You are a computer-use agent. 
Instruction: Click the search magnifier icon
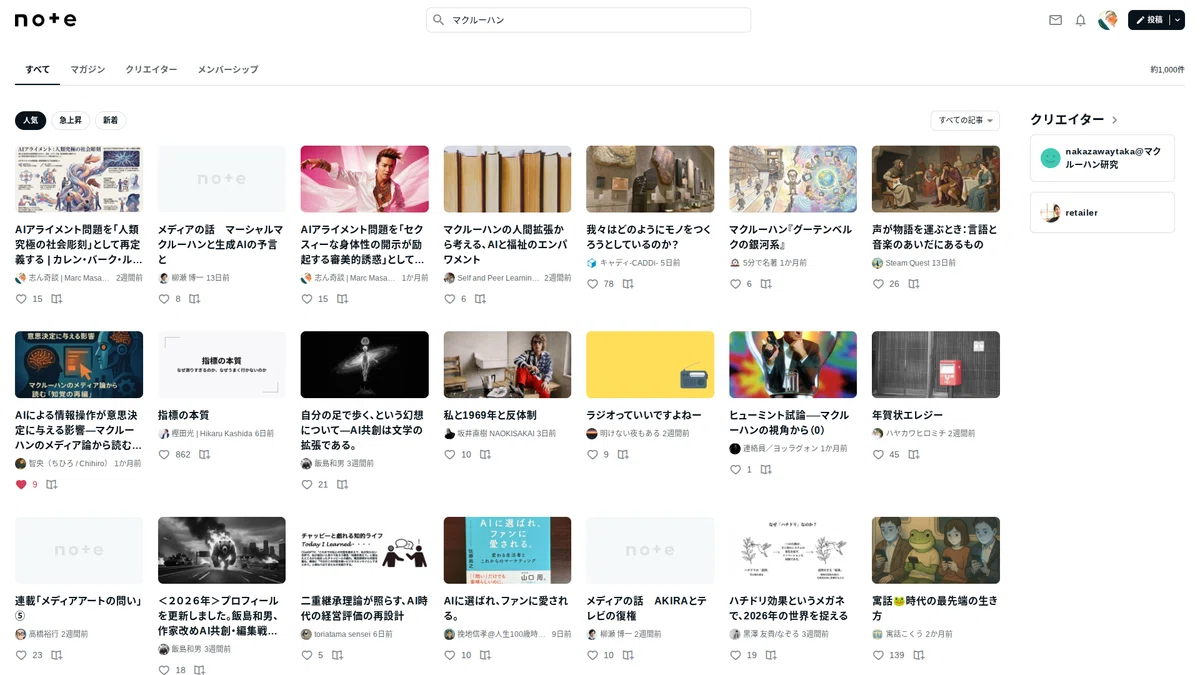click(x=438, y=20)
